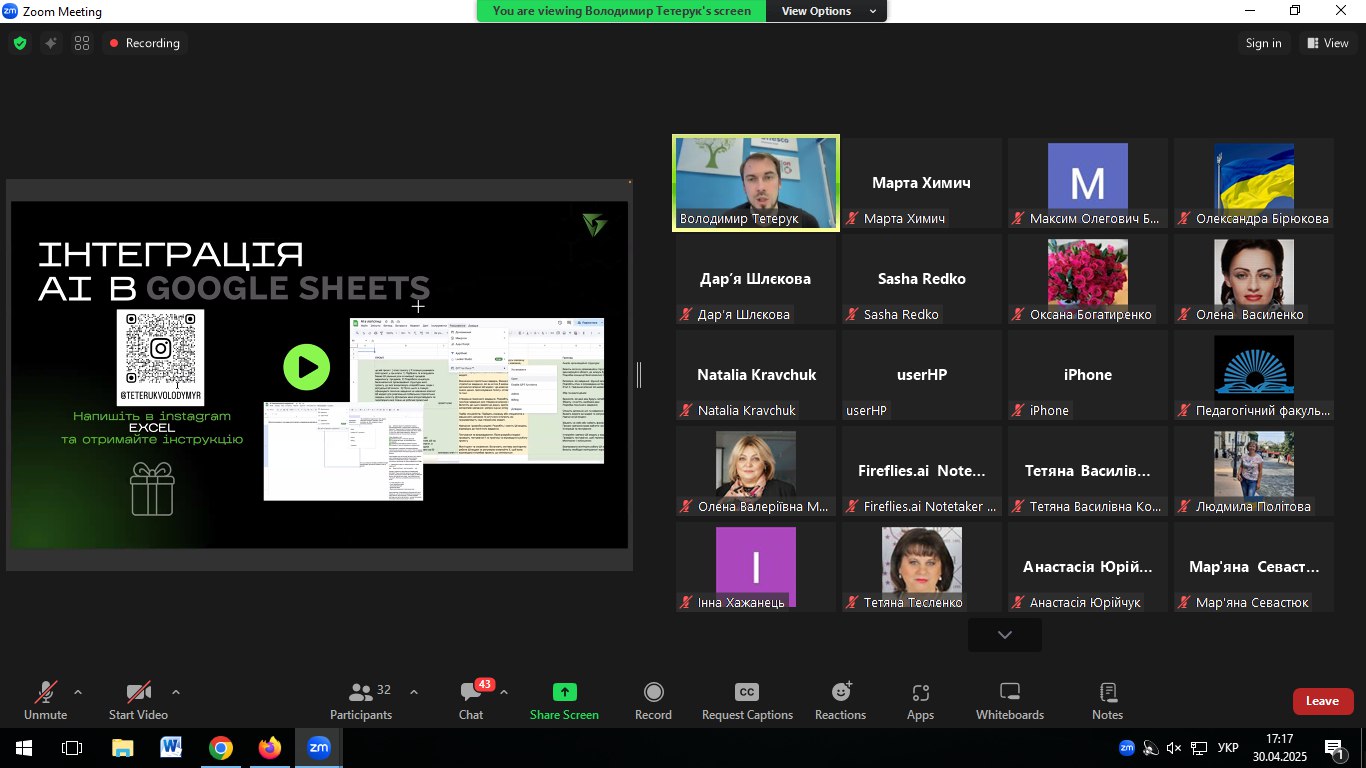Open Firefox from taskbar

269,748
